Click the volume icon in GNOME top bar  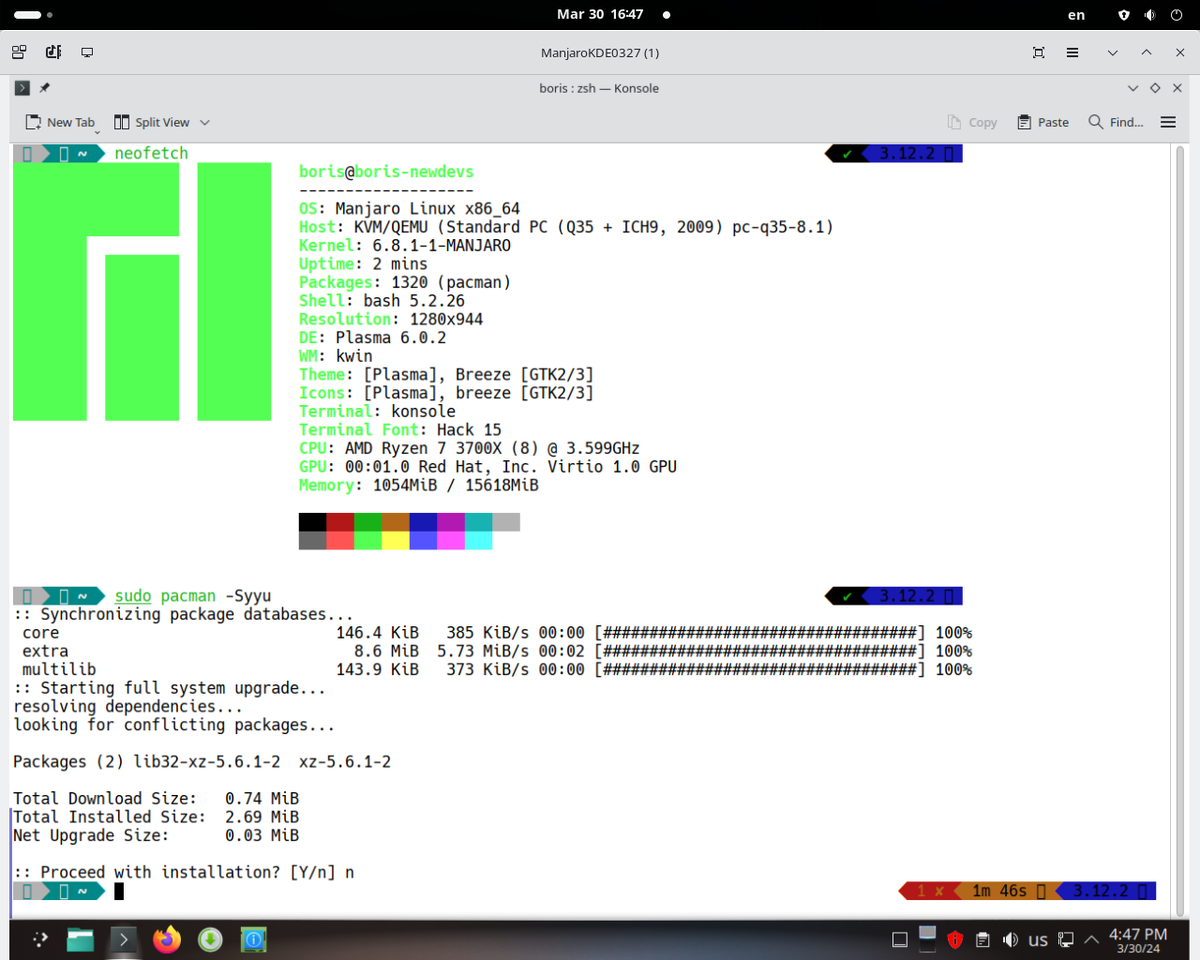(x=1150, y=15)
